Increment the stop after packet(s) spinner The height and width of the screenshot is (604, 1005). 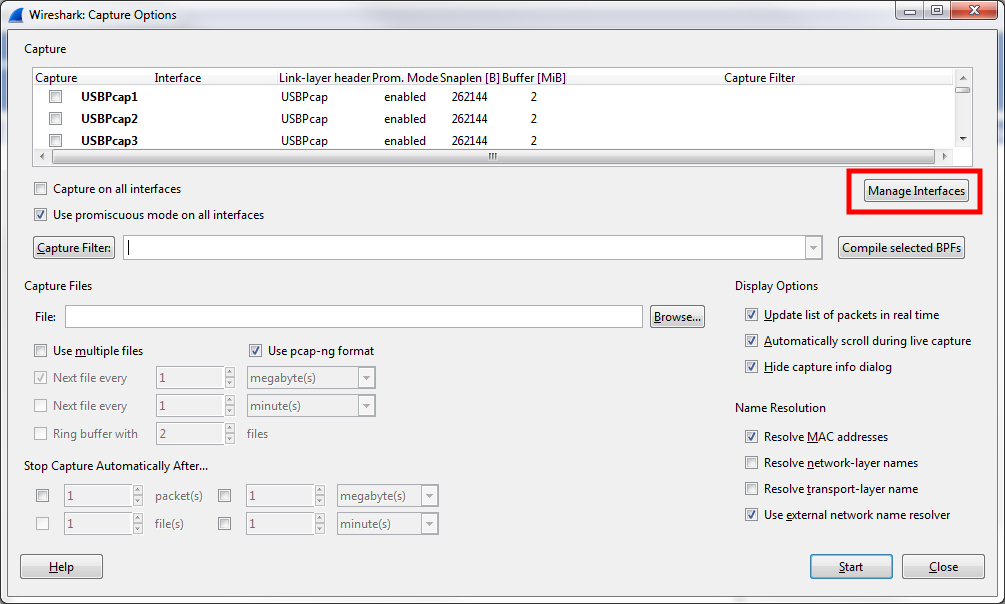click(138, 491)
